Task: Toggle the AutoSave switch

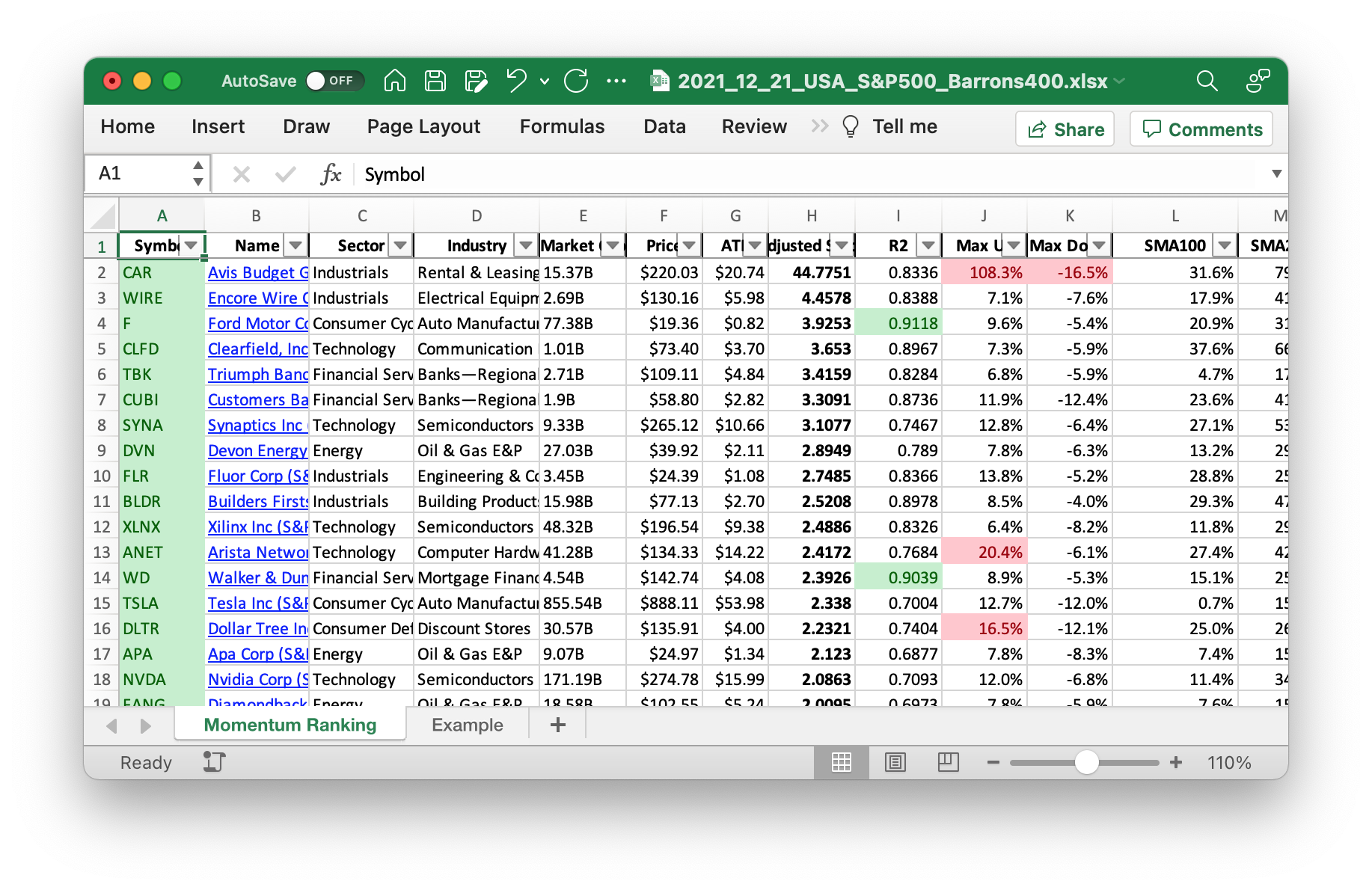Action: coord(334,81)
